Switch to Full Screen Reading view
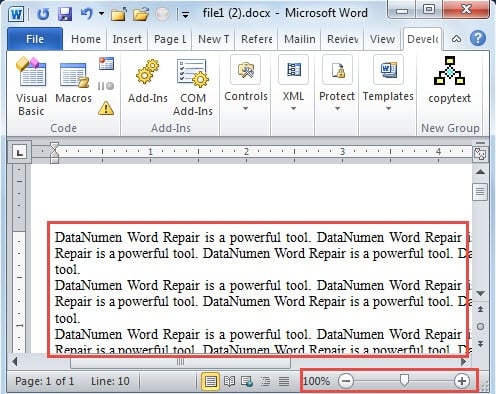Viewport: 496px width, 394px height. point(229,381)
